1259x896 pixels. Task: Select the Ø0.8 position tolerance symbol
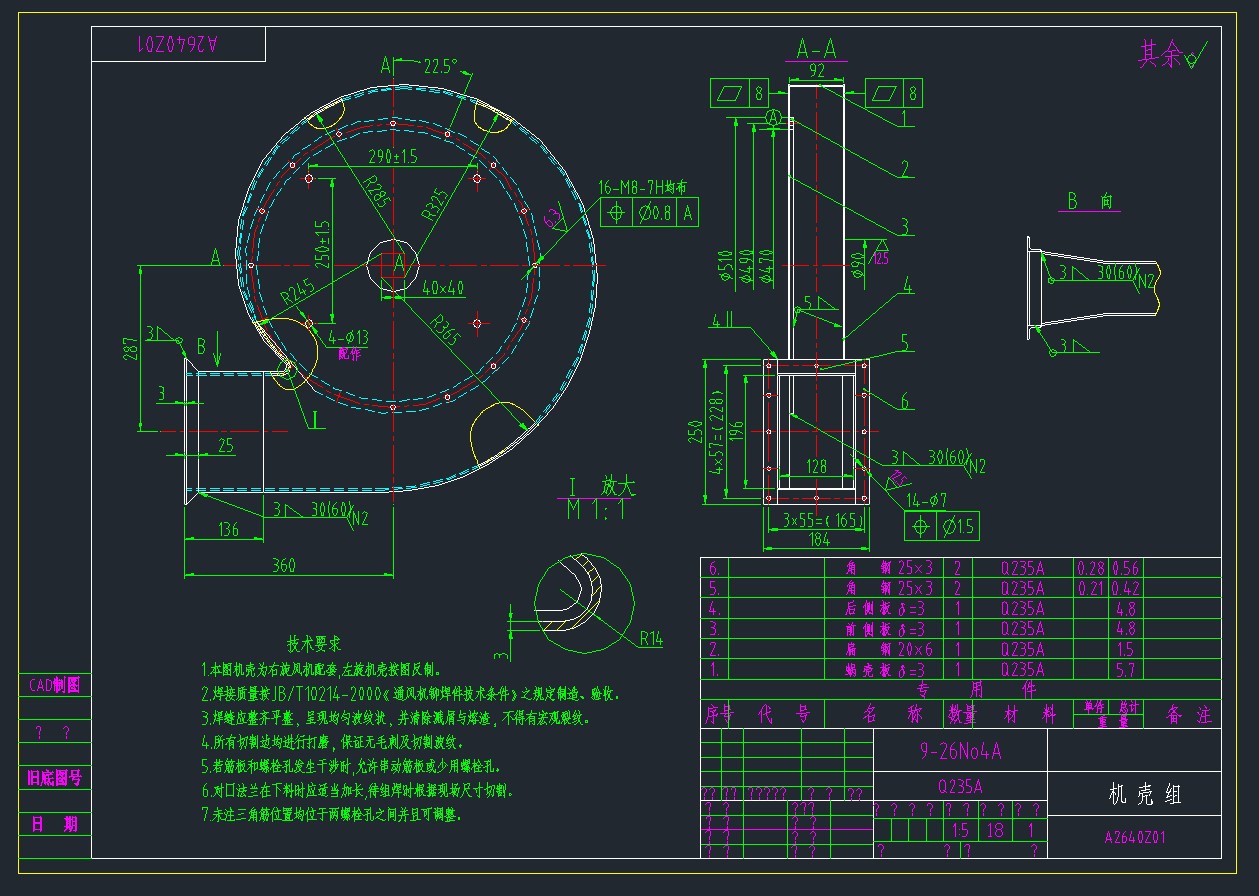pyautogui.click(x=648, y=212)
